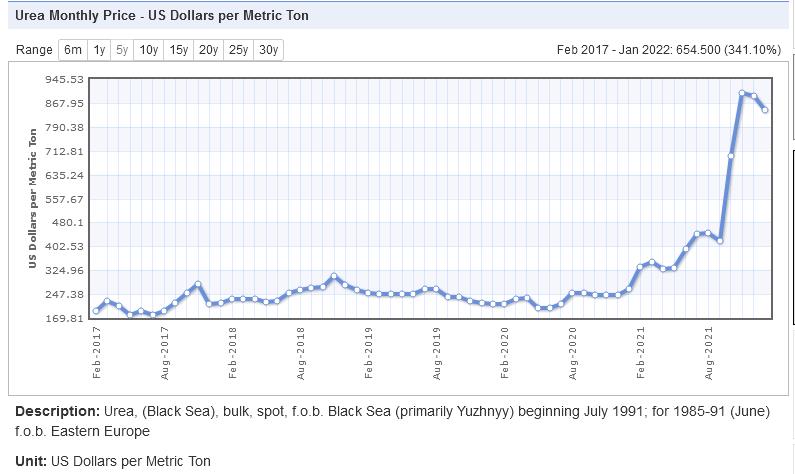Click the 945.53 y-axis tick label

(x=64, y=79)
